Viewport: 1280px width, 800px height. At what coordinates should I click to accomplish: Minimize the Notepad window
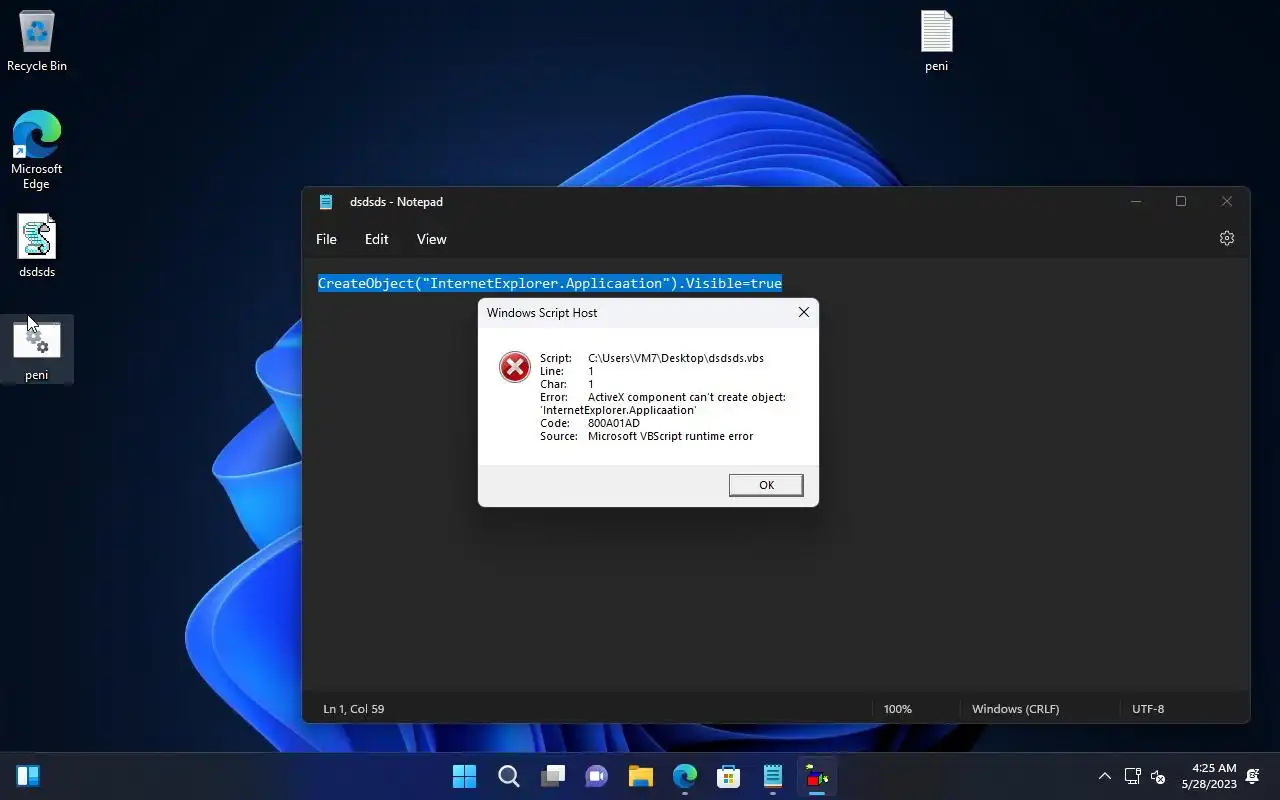pyautogui.click(x=1135, y=201)
